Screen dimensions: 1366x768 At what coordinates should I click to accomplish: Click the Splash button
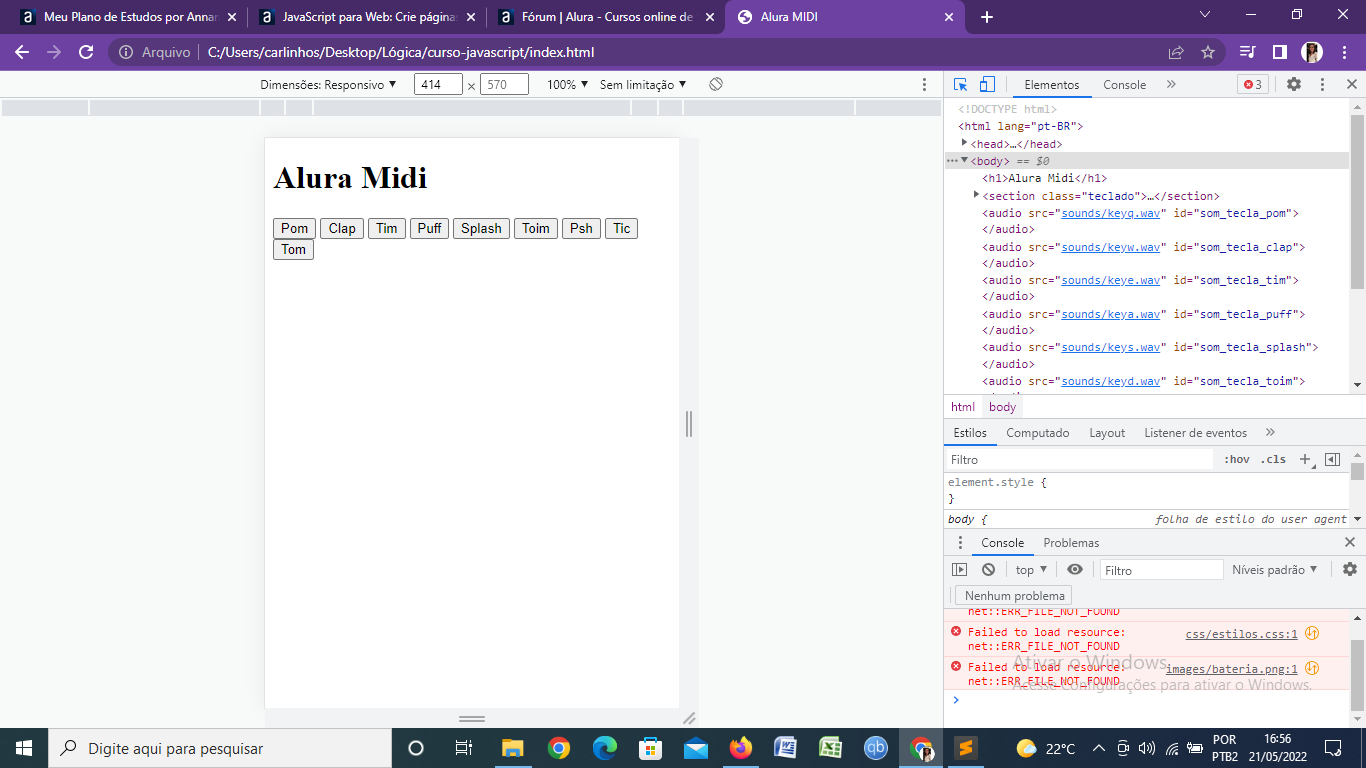coord(481,229)
